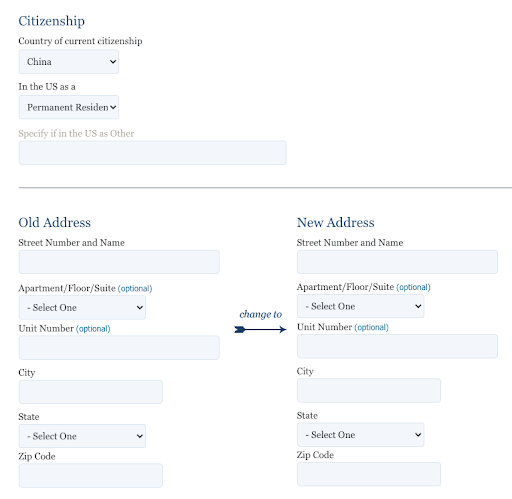The image size is (512, 499).
Task: Open Country of current citizenship dropdown
Action: (69, 62)
